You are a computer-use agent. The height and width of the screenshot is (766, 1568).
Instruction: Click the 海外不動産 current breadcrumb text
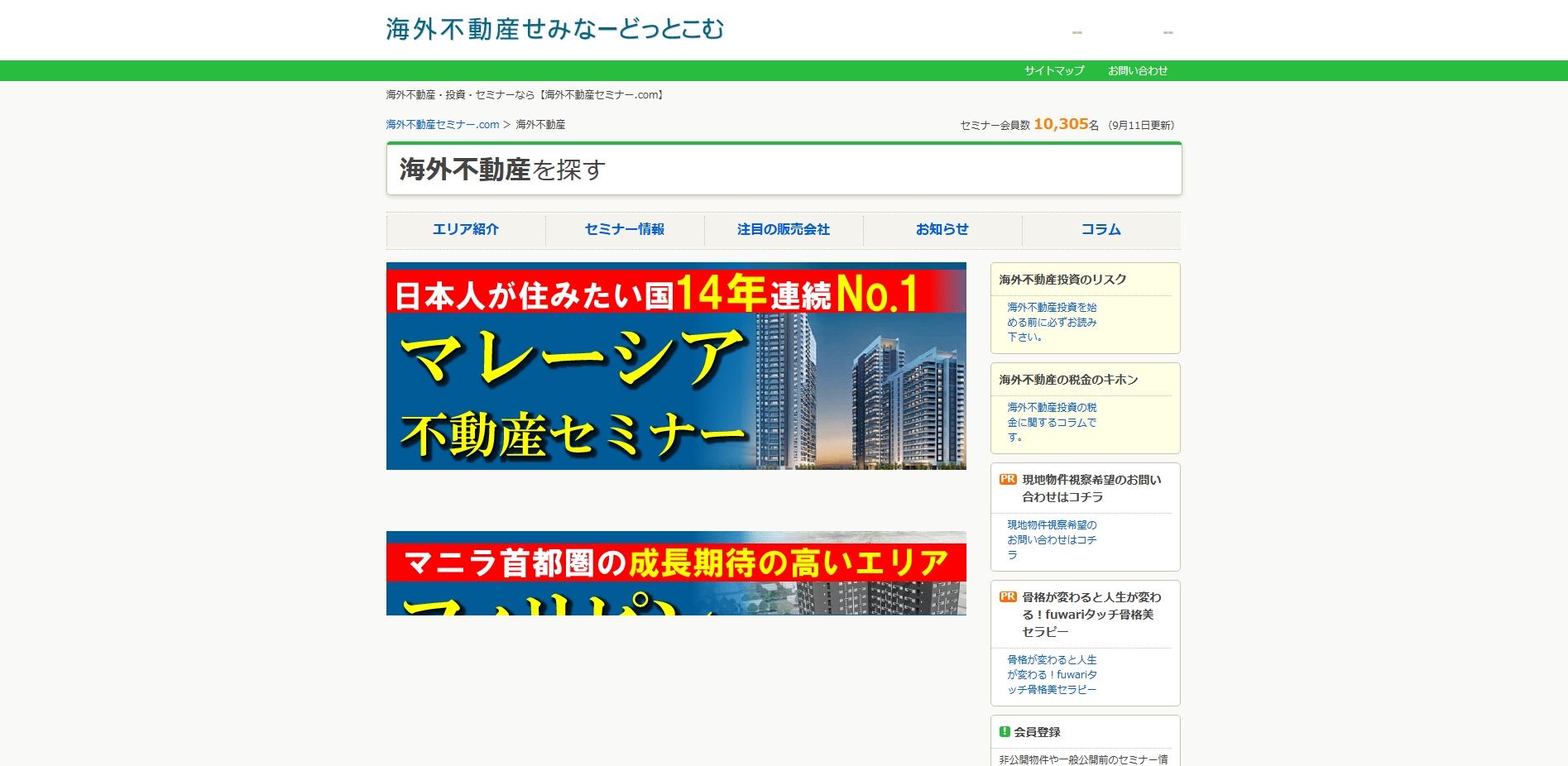[540, 125]
